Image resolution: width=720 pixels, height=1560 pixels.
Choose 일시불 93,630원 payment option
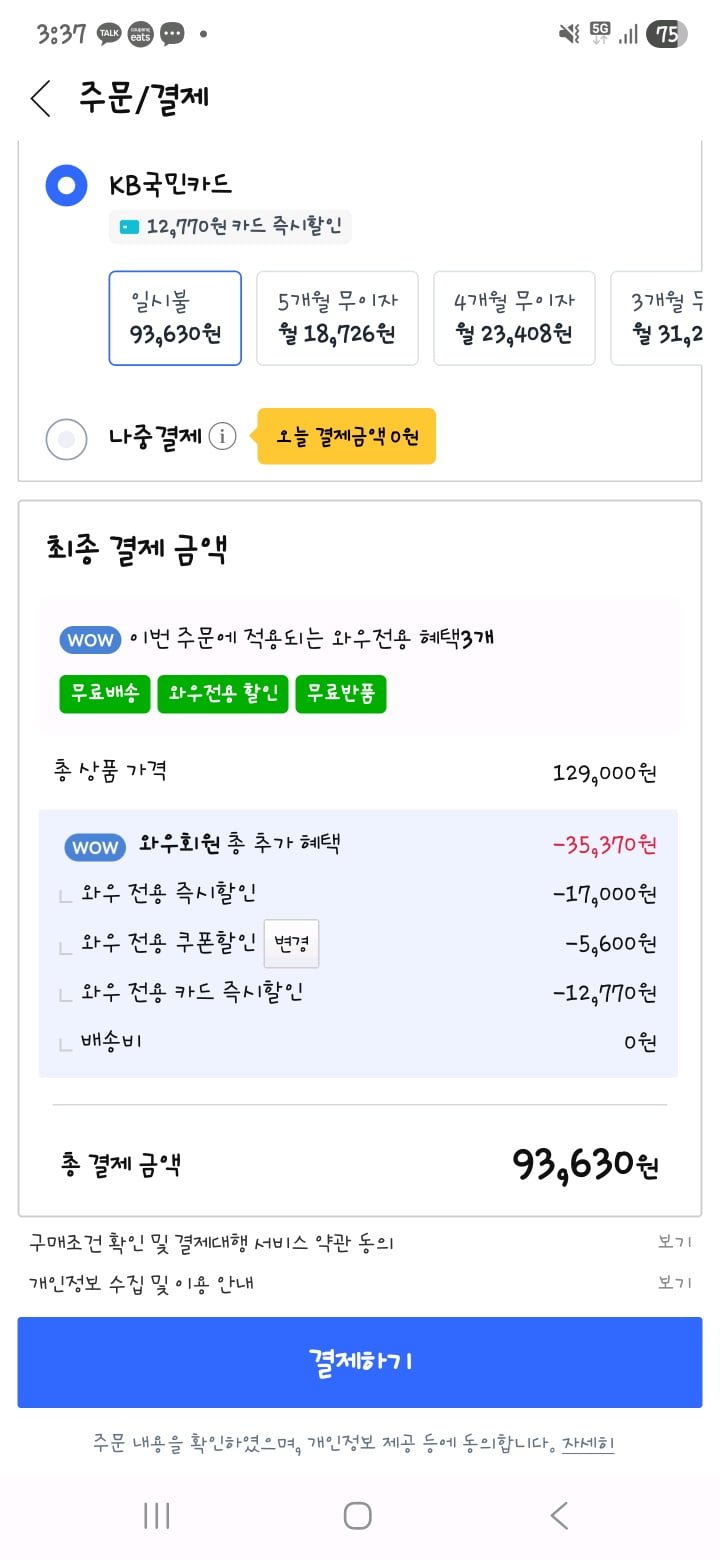[x=175, y=318]
